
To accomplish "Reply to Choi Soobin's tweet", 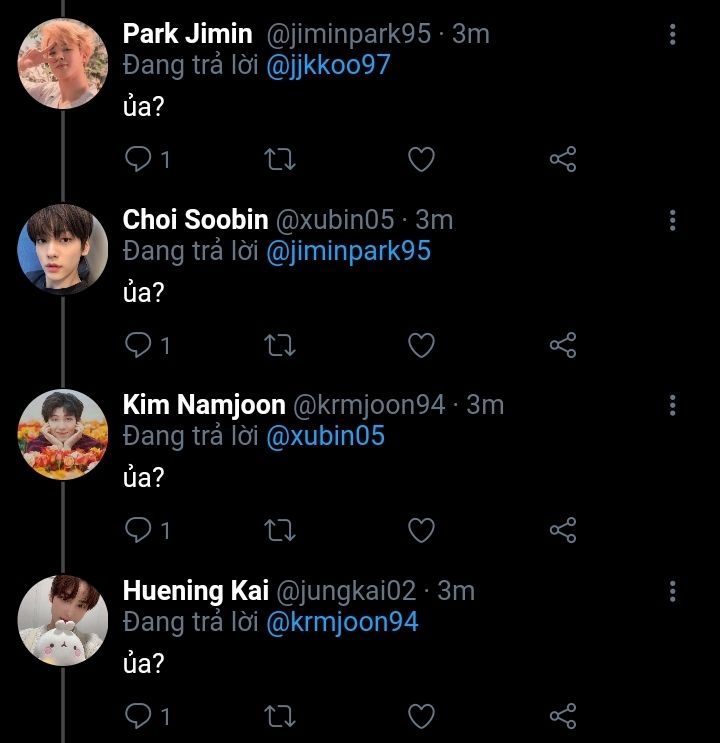I will point(138,345).
